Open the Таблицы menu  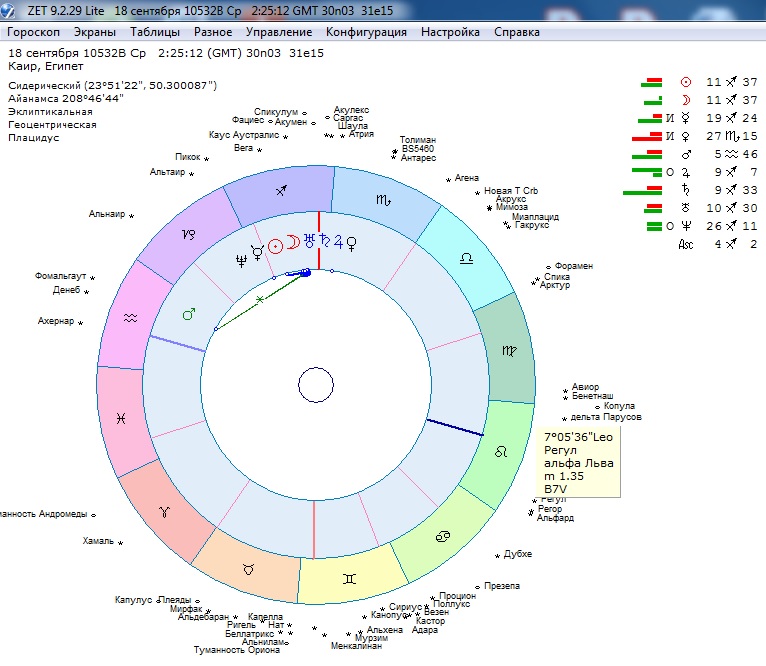click(x=155, y=32)
